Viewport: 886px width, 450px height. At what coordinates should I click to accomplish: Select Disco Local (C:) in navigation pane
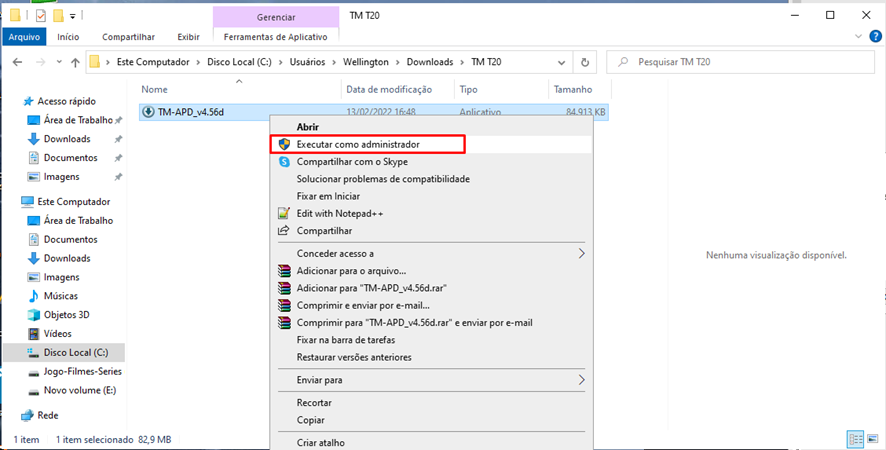(x=64, y=352)
